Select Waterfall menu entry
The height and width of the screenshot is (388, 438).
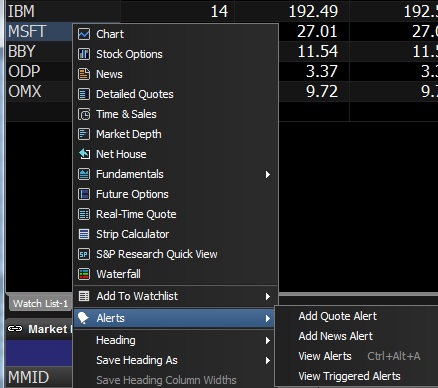[176, 274]
